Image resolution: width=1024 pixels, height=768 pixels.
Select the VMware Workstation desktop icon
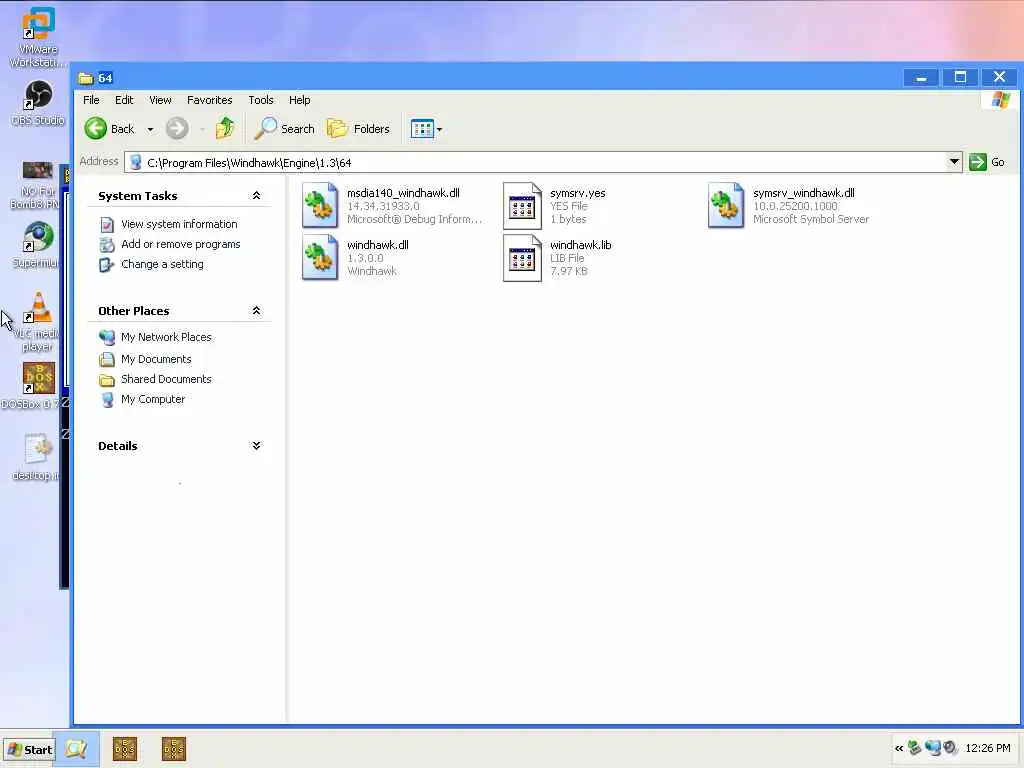point(37,37)
